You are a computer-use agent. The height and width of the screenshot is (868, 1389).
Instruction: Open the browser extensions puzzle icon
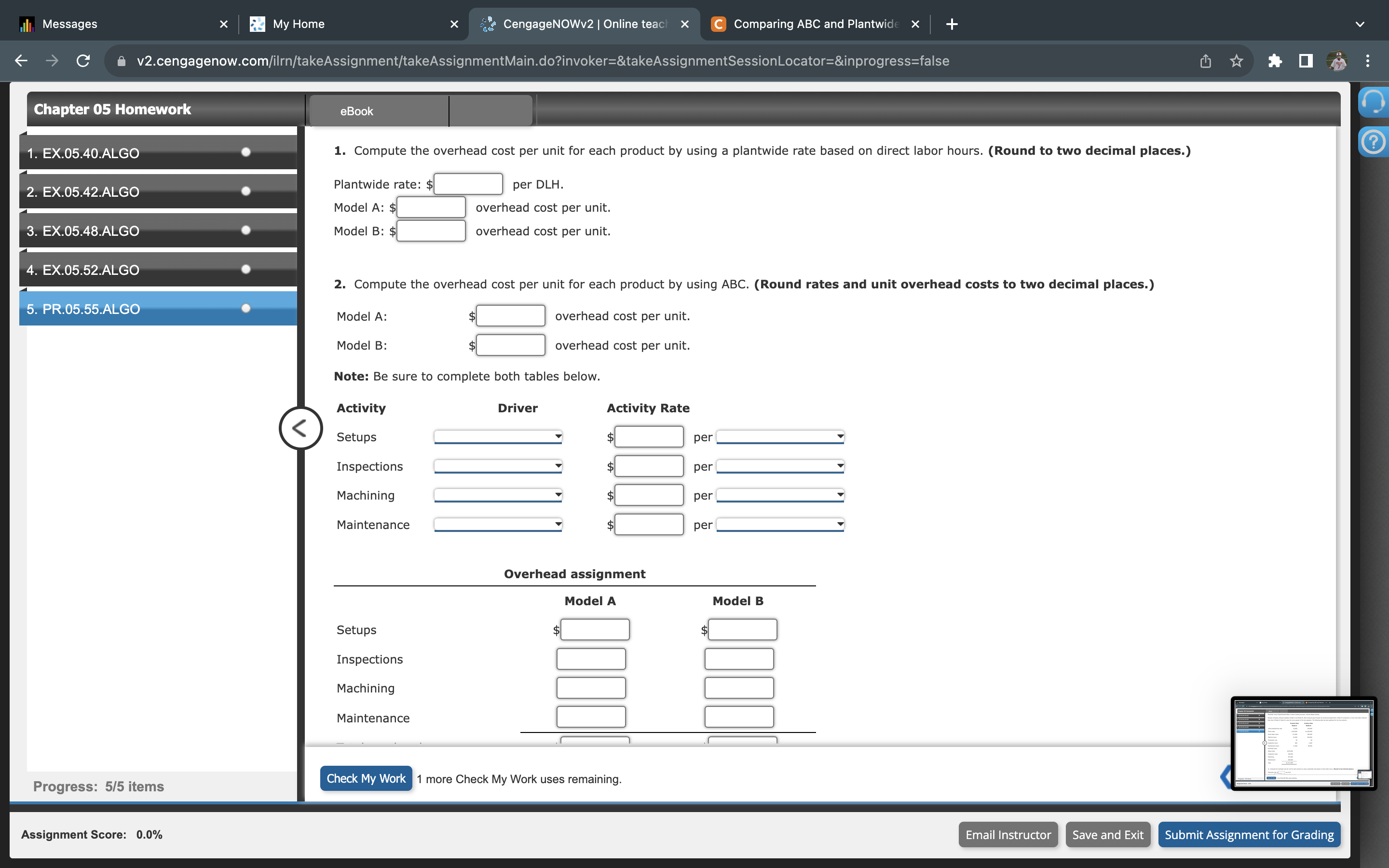1274,61
